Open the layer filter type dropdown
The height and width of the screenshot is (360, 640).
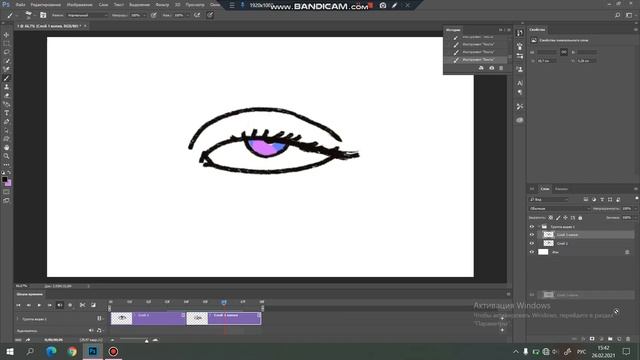coord(549,200)
